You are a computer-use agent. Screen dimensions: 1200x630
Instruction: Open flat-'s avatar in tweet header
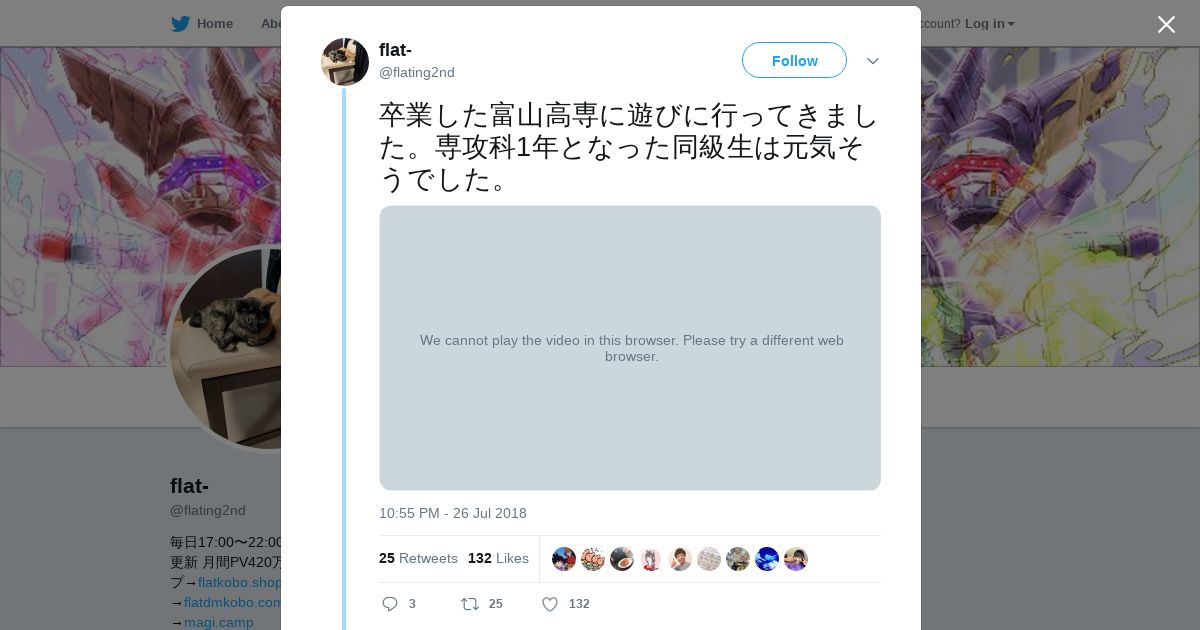[345, 62]
